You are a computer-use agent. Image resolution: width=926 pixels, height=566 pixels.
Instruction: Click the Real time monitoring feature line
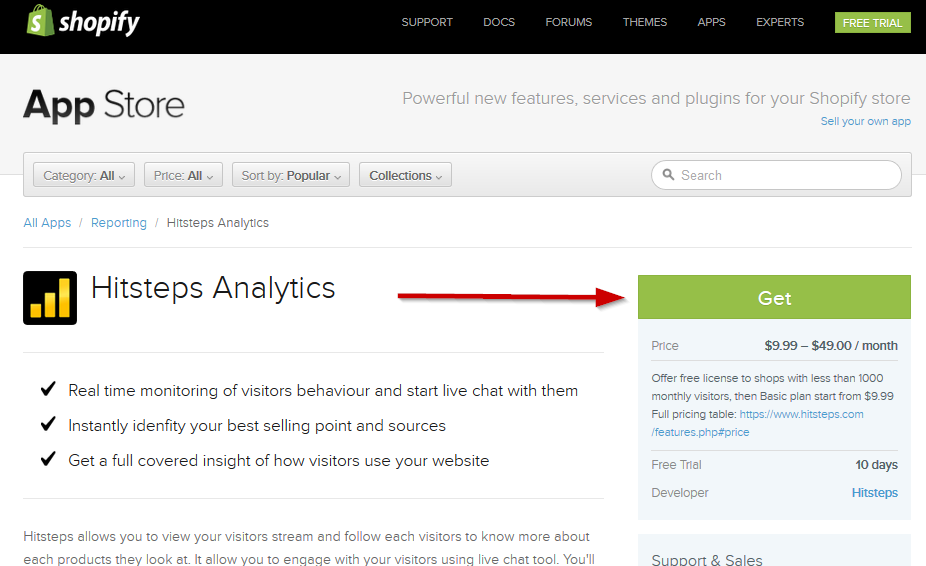click(322, 391)
